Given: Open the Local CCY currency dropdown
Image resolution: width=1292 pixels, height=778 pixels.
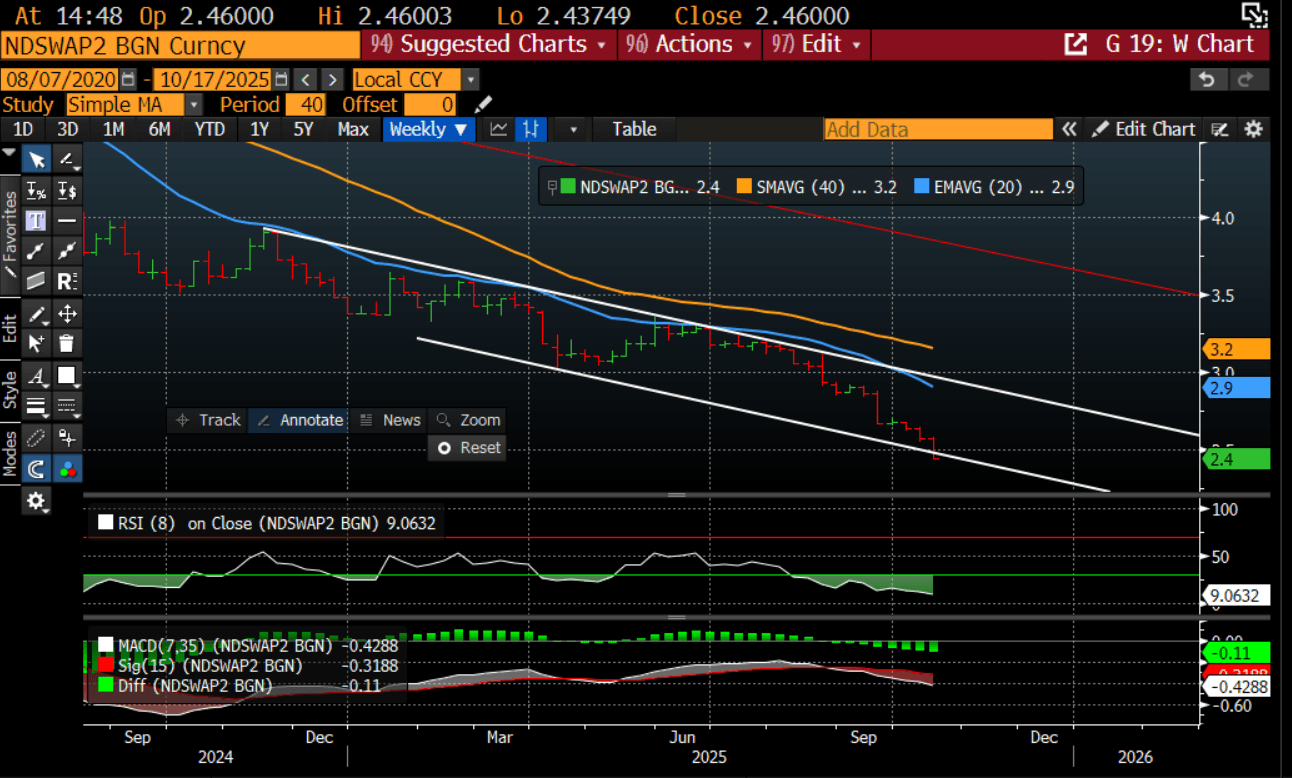Looking at the screenshot, I should 471,80.
